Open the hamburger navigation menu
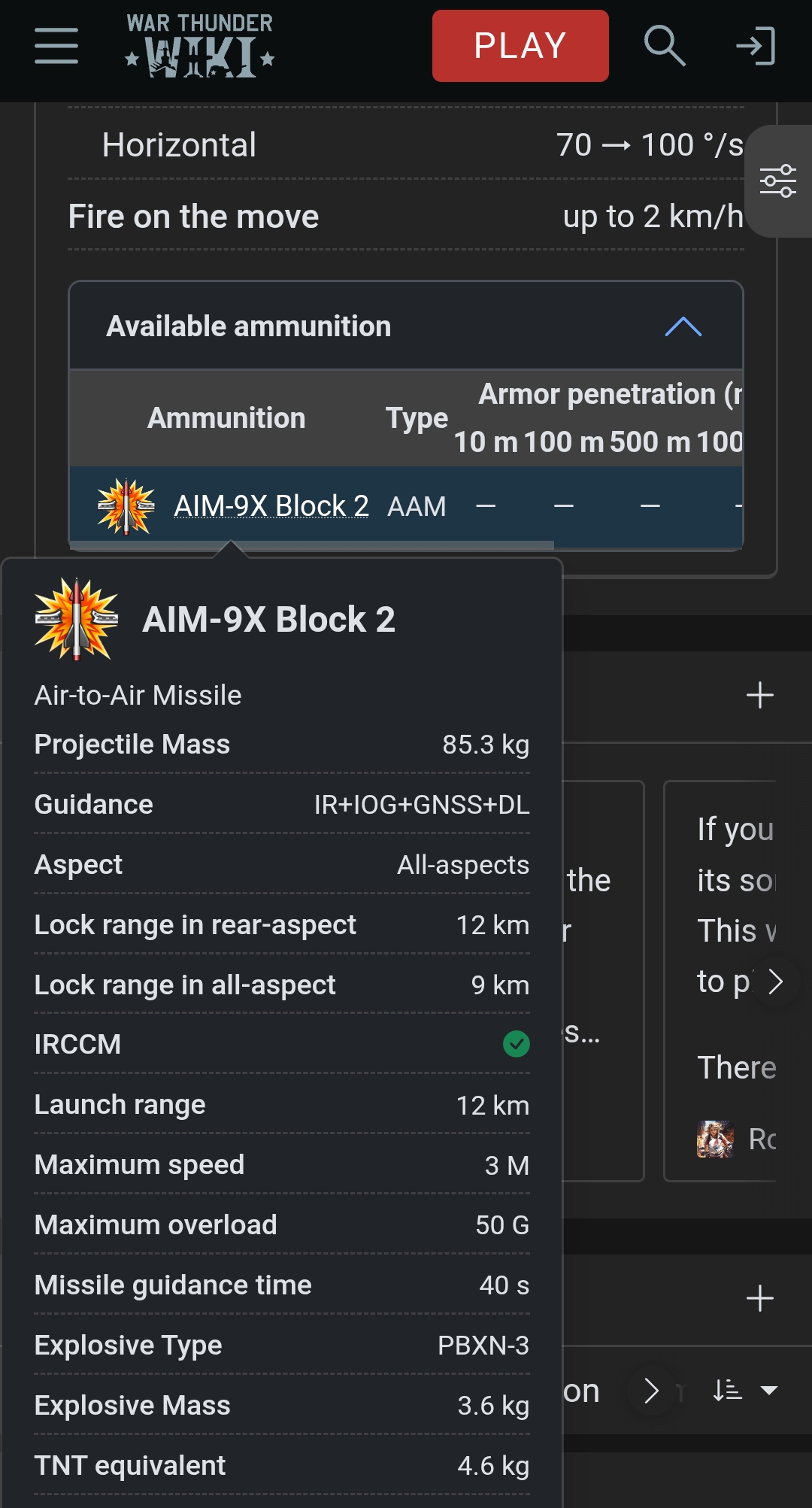 (56, 46)
